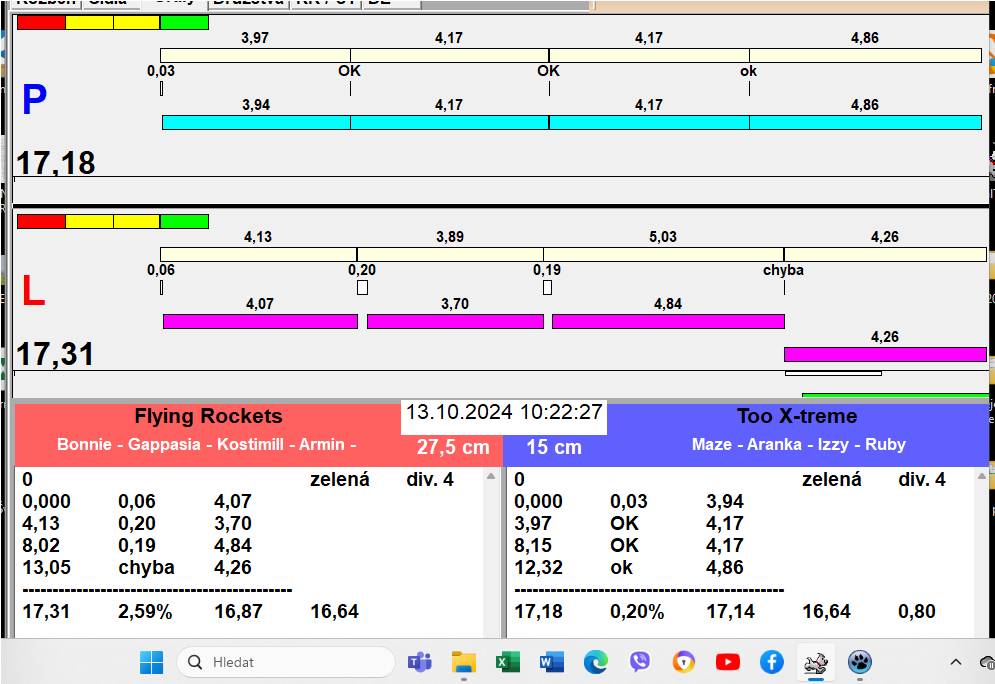
Task: Click the Hledat search box
Action: pos(285,662)
